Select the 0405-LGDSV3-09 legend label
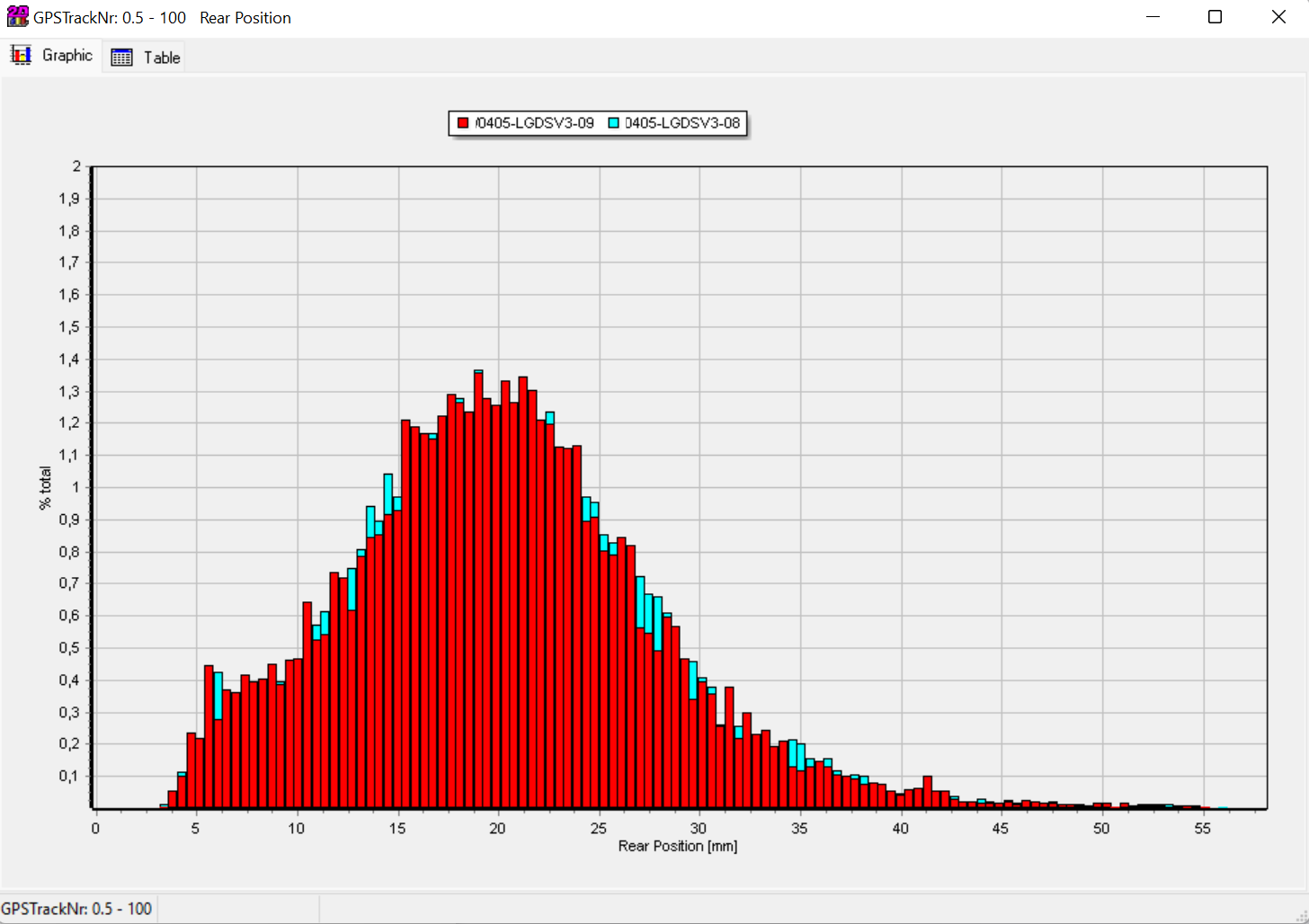Screen dimensions: 1309x924 (x=534, y=123)
